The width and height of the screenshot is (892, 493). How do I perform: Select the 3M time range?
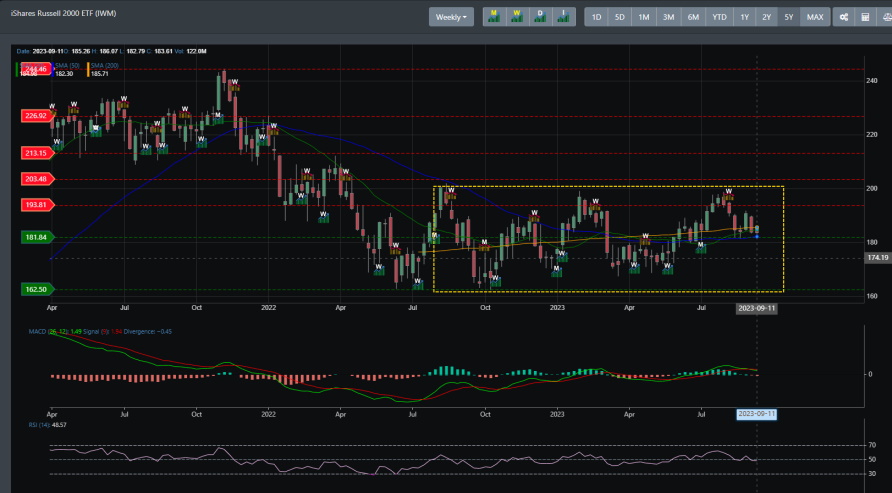click(668, 17)
